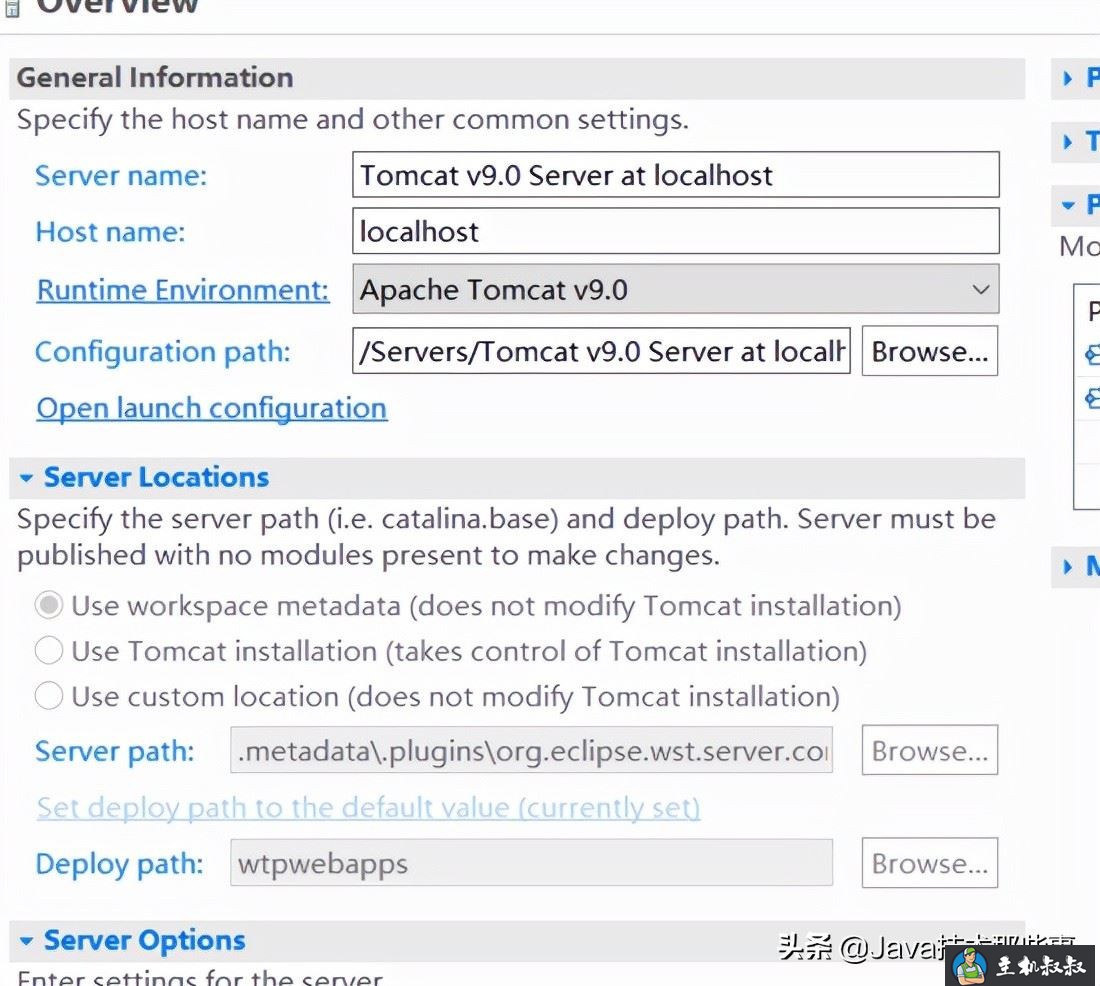This screenshot has height=986, width=1100.
Task: Expand the second collapsed right-side section starting with T
Action: (x=1067, y=142)
